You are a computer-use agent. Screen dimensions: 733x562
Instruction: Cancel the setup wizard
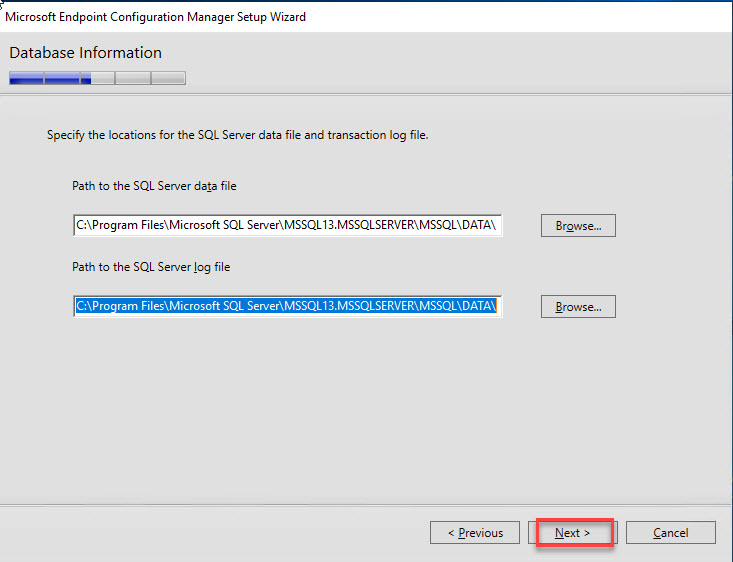[x=670, y=533]
